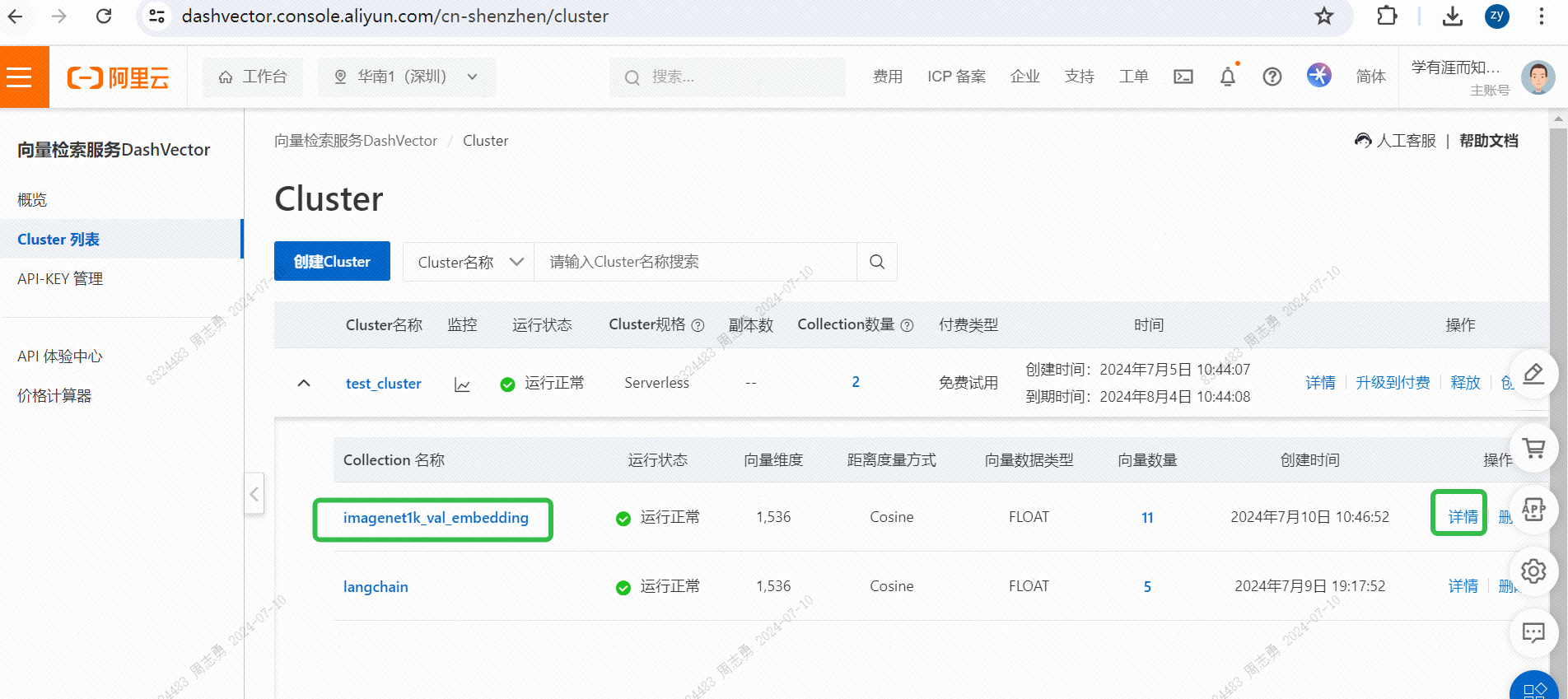The width and height of the screenshot is (1568, 699).
Task: Open browser downloads icon
Action: tap(1453, 16)
